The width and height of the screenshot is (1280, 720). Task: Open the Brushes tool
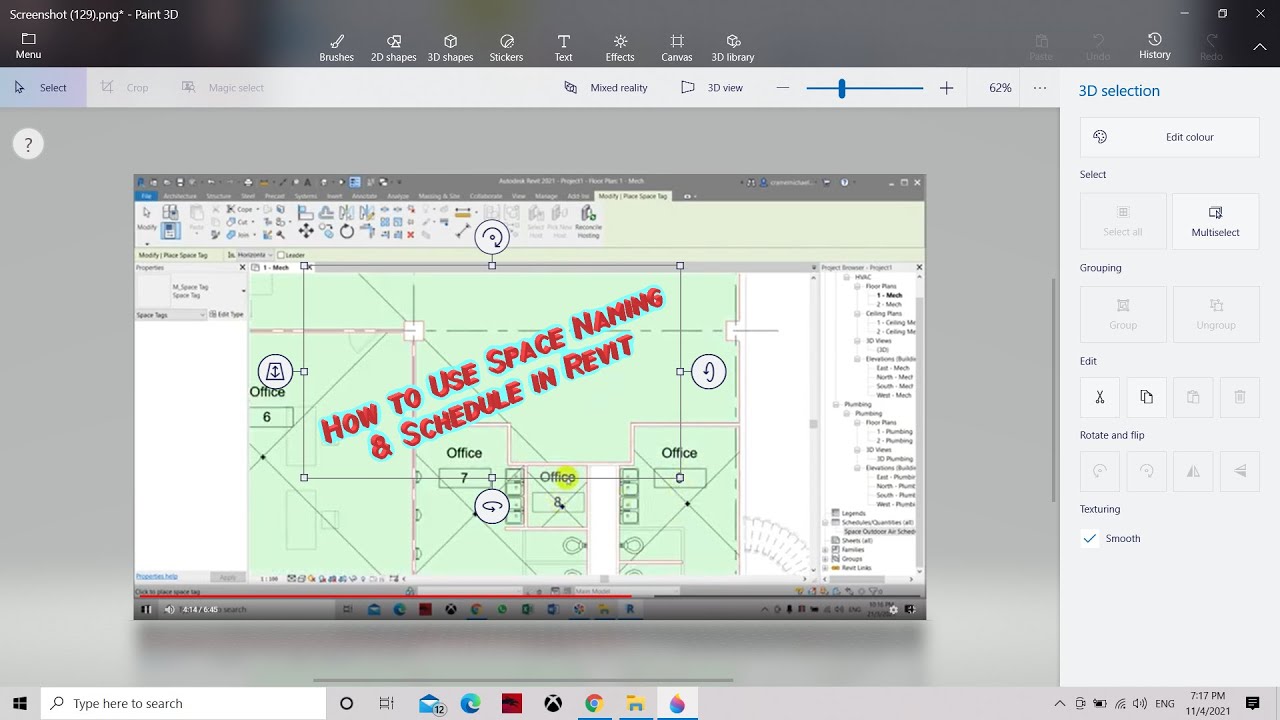point(336,48)
